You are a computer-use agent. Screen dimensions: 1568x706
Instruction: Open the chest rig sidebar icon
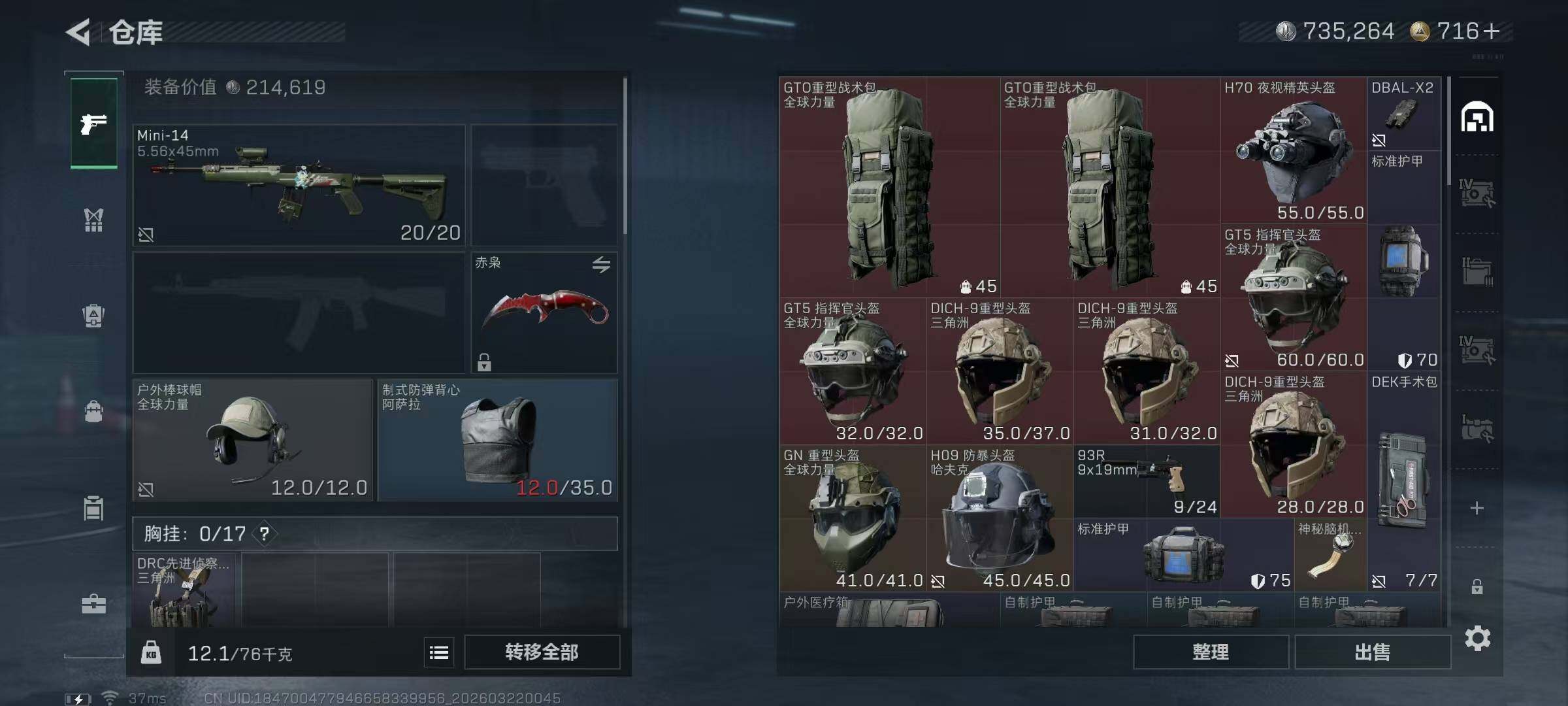(93, 220)
